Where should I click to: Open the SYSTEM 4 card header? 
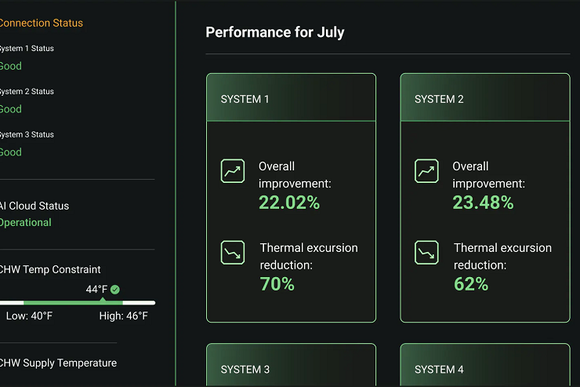click(485, 366)
